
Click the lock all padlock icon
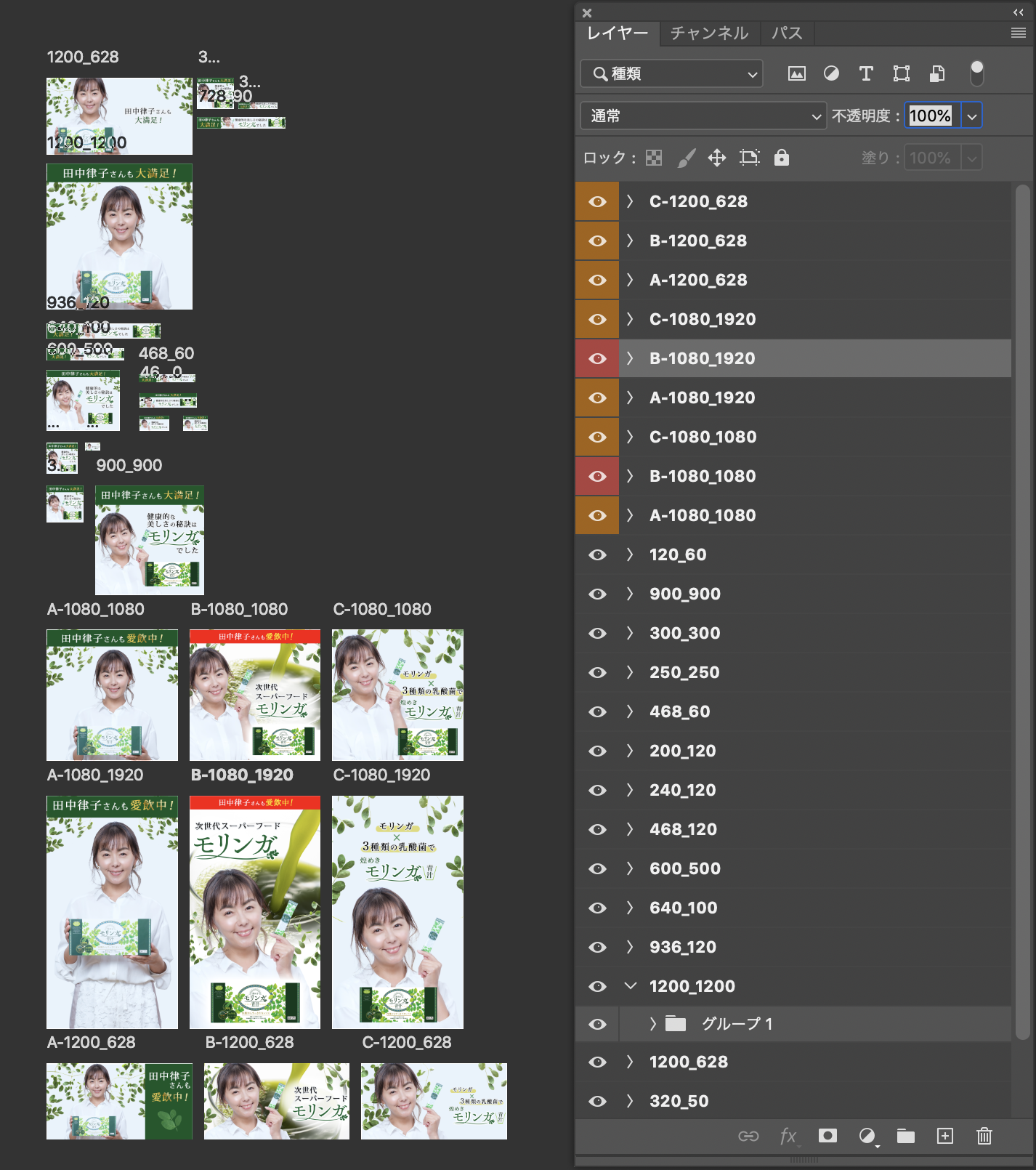click(x=782, y=158)
